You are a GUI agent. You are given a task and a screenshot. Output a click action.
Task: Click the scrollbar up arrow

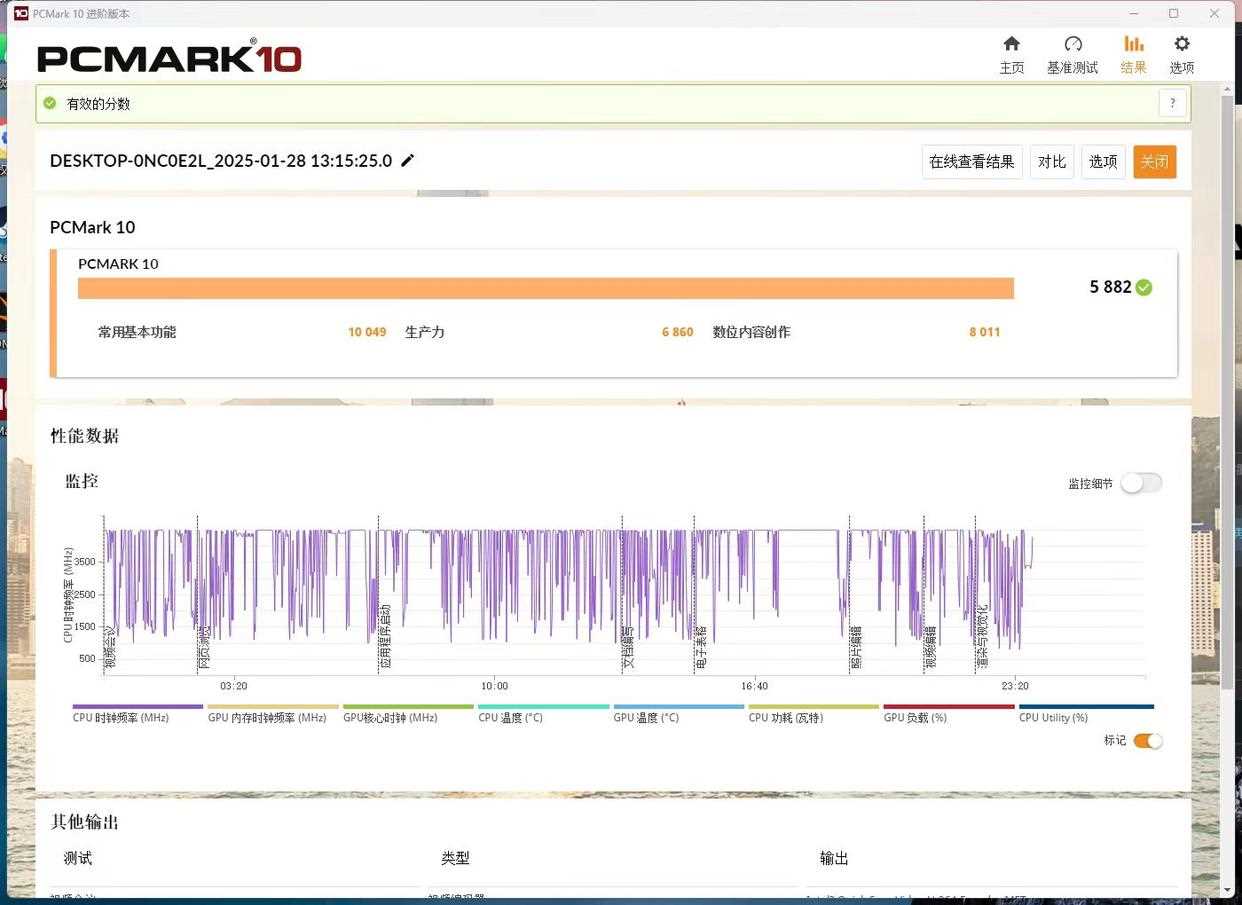pyautogui.click(x=1227, y=90)
